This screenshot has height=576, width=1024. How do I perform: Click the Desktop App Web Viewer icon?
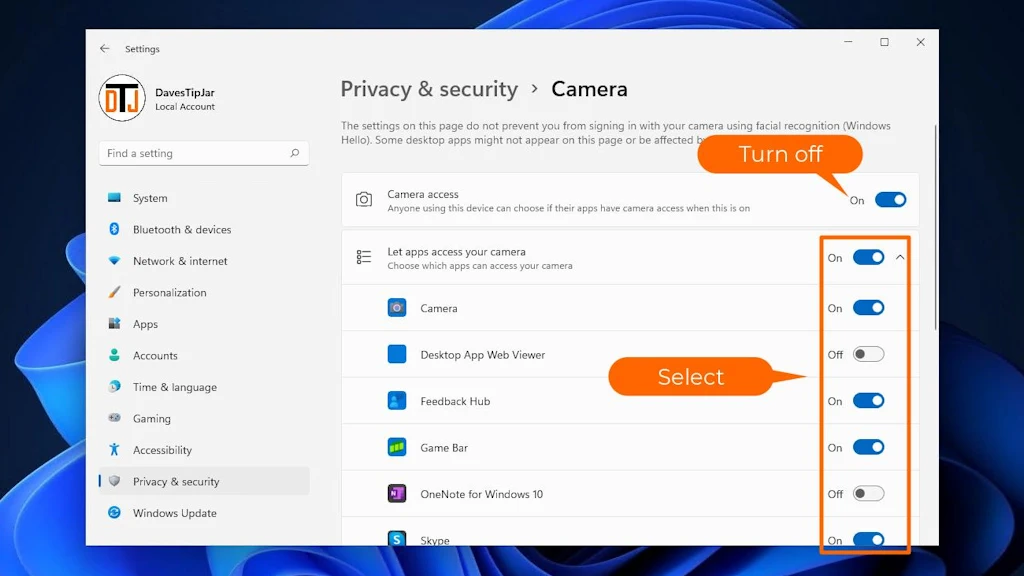[396, 354]
